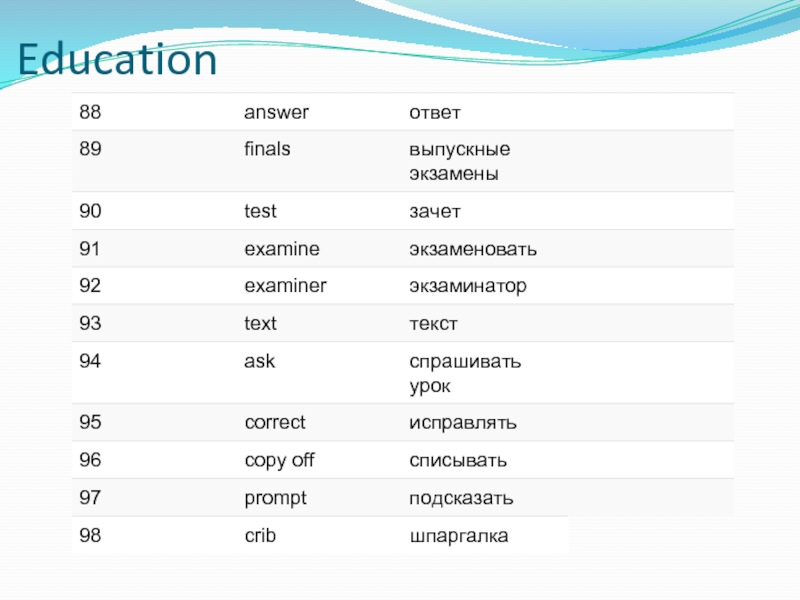Screen dimensions: 800x600
Task: Select the number 98 cell
Action: tap(90, 535)
